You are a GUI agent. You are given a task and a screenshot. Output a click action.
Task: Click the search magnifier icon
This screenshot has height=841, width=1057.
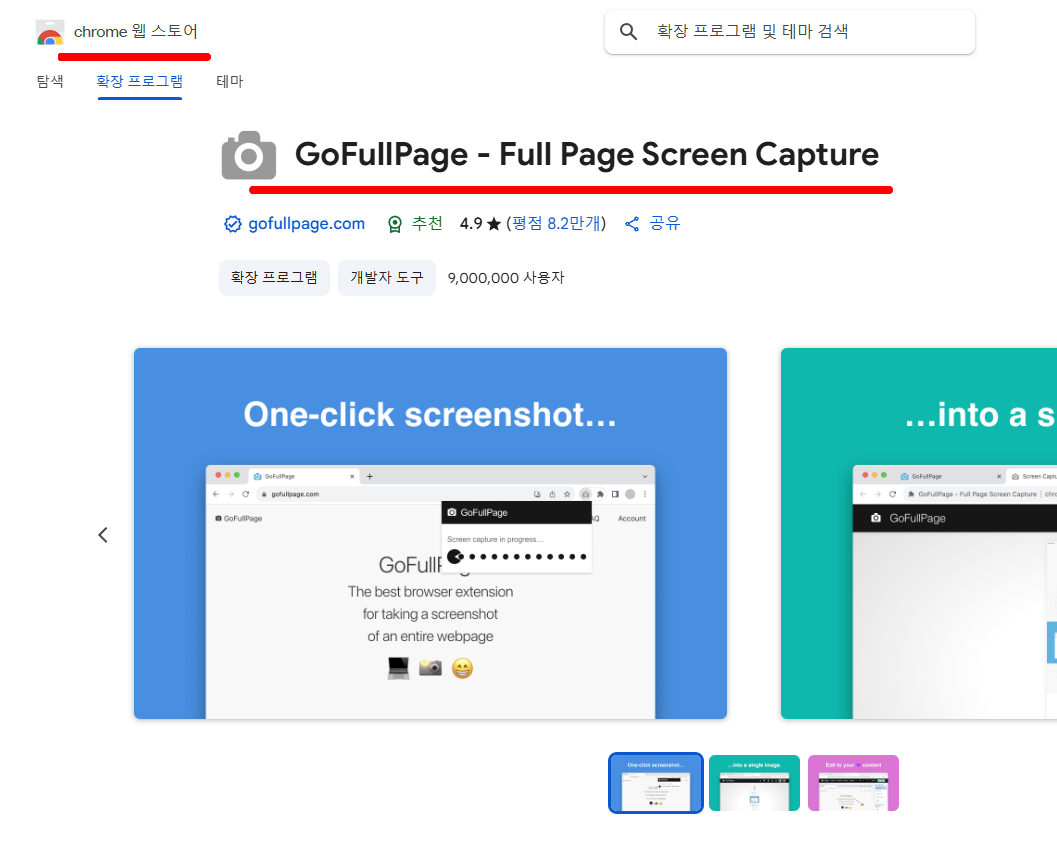(x=628, y=32)
